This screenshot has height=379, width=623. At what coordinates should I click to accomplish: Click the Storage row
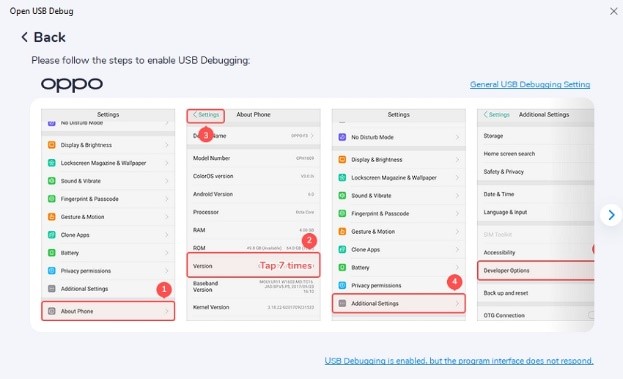[536, 136]
